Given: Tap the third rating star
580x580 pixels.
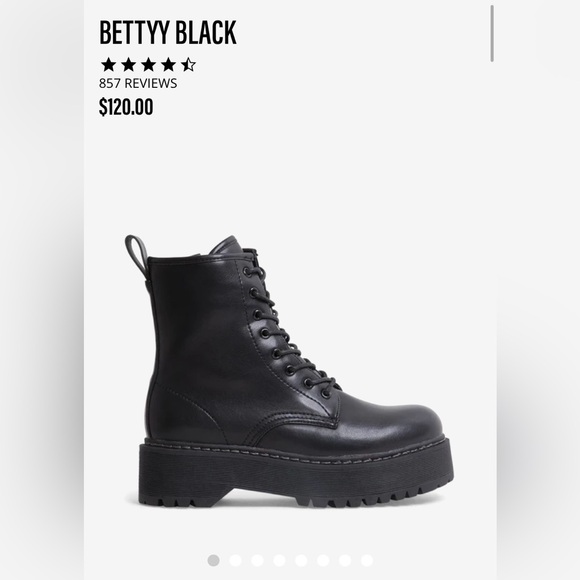Looking at the screenshot, I should point(148,64).
